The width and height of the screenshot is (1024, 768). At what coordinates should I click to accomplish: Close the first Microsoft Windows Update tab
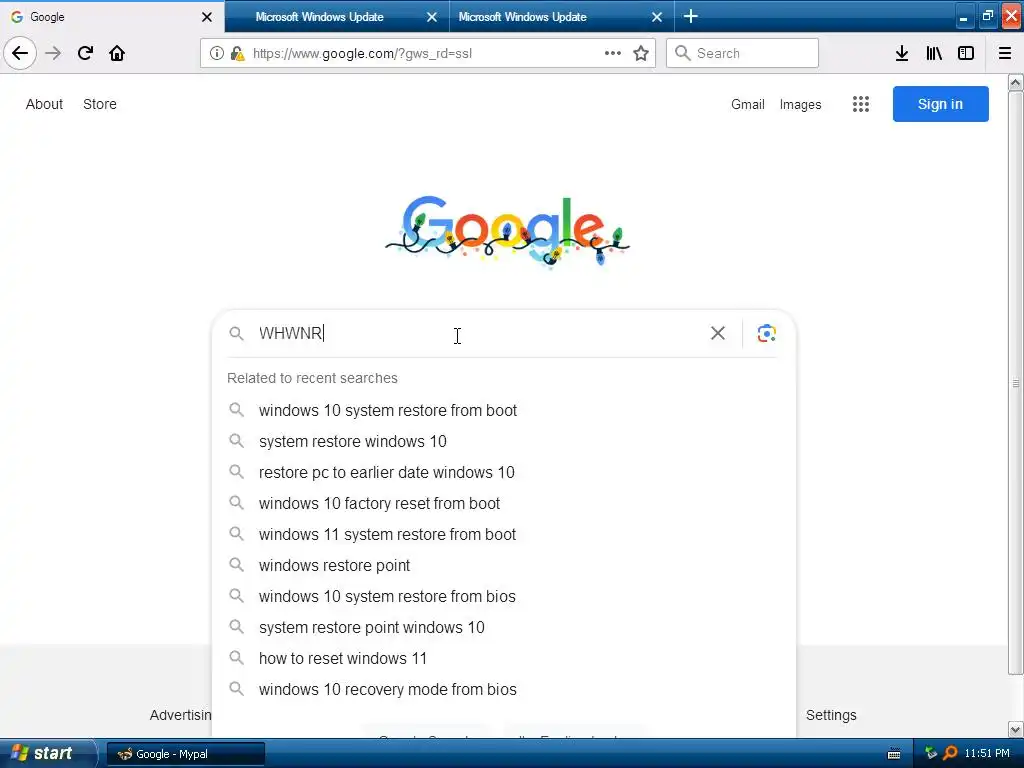point(432,17)
